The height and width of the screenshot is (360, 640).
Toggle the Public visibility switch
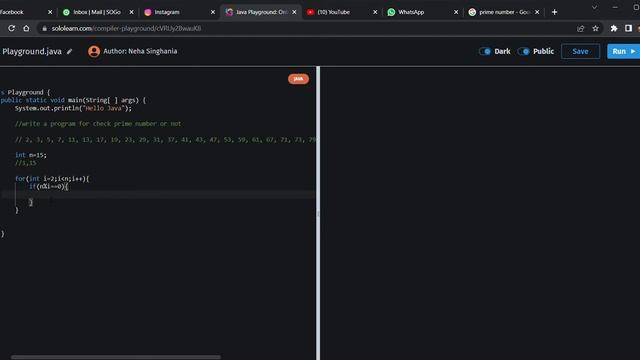[523, 51]
